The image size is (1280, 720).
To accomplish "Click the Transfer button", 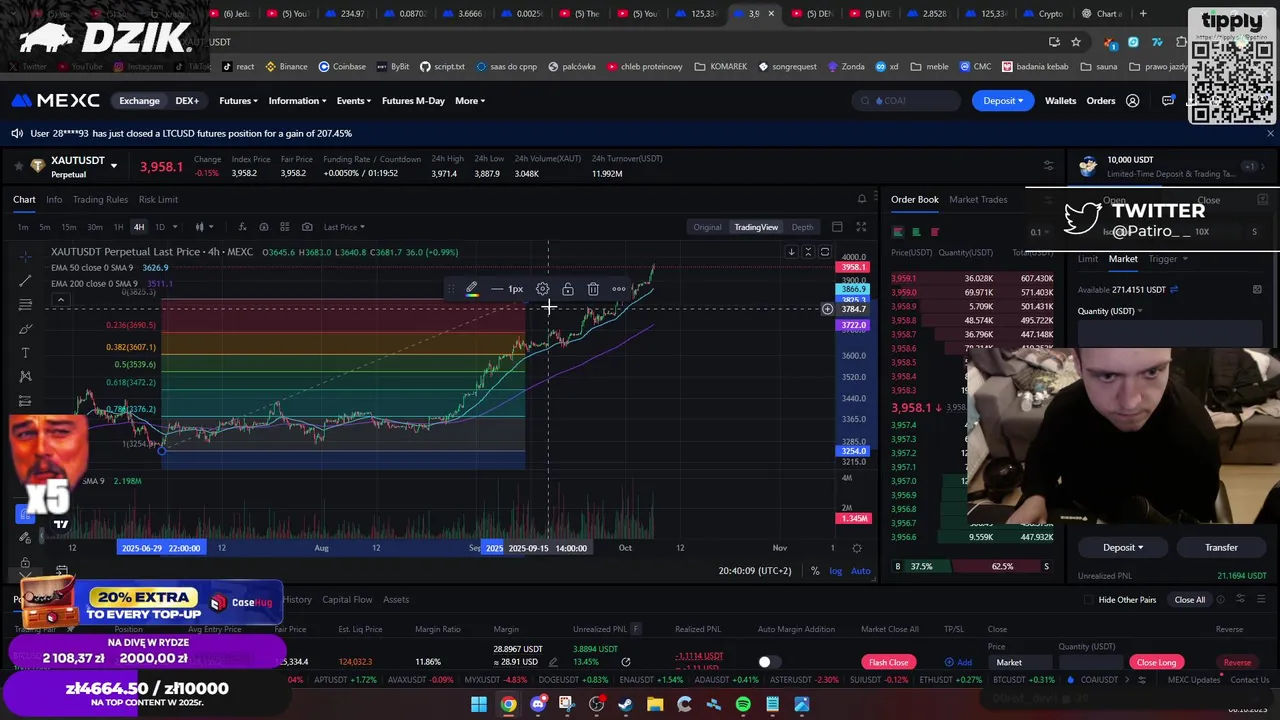I will (x=1221, y=547).
